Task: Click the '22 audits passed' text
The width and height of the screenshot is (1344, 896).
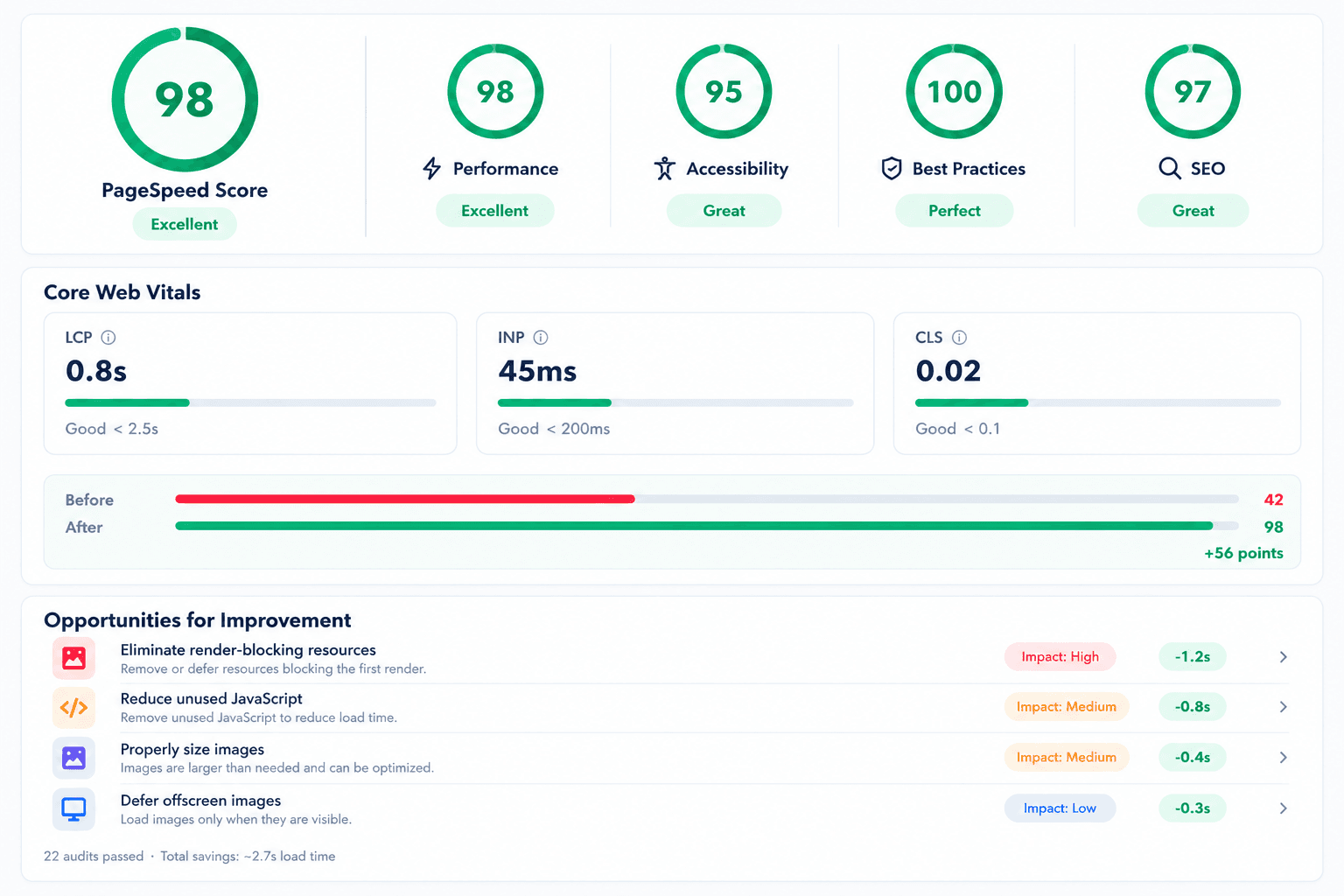Action: pos(94,857)
